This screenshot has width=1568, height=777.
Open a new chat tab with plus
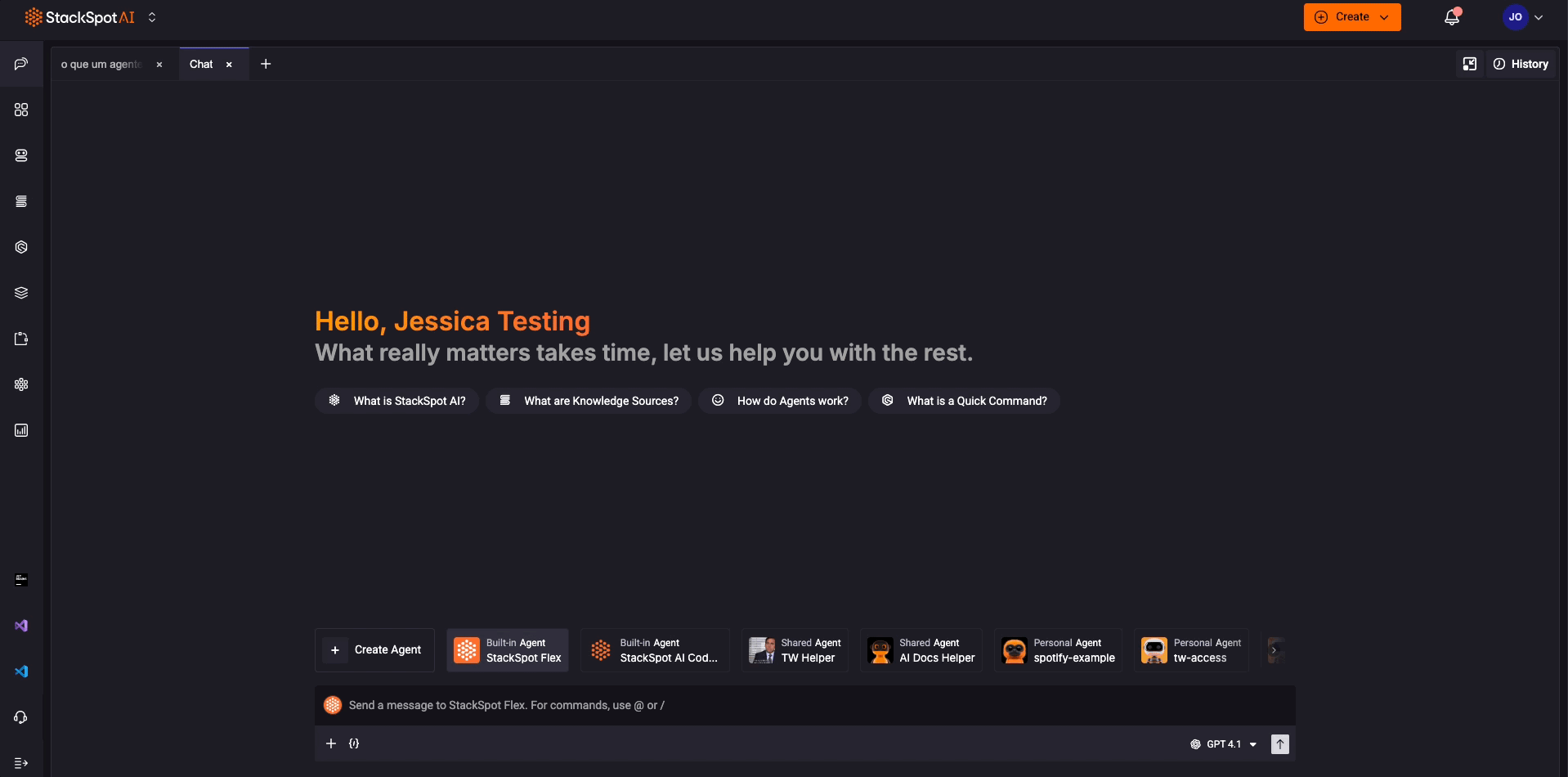(266, 64)
